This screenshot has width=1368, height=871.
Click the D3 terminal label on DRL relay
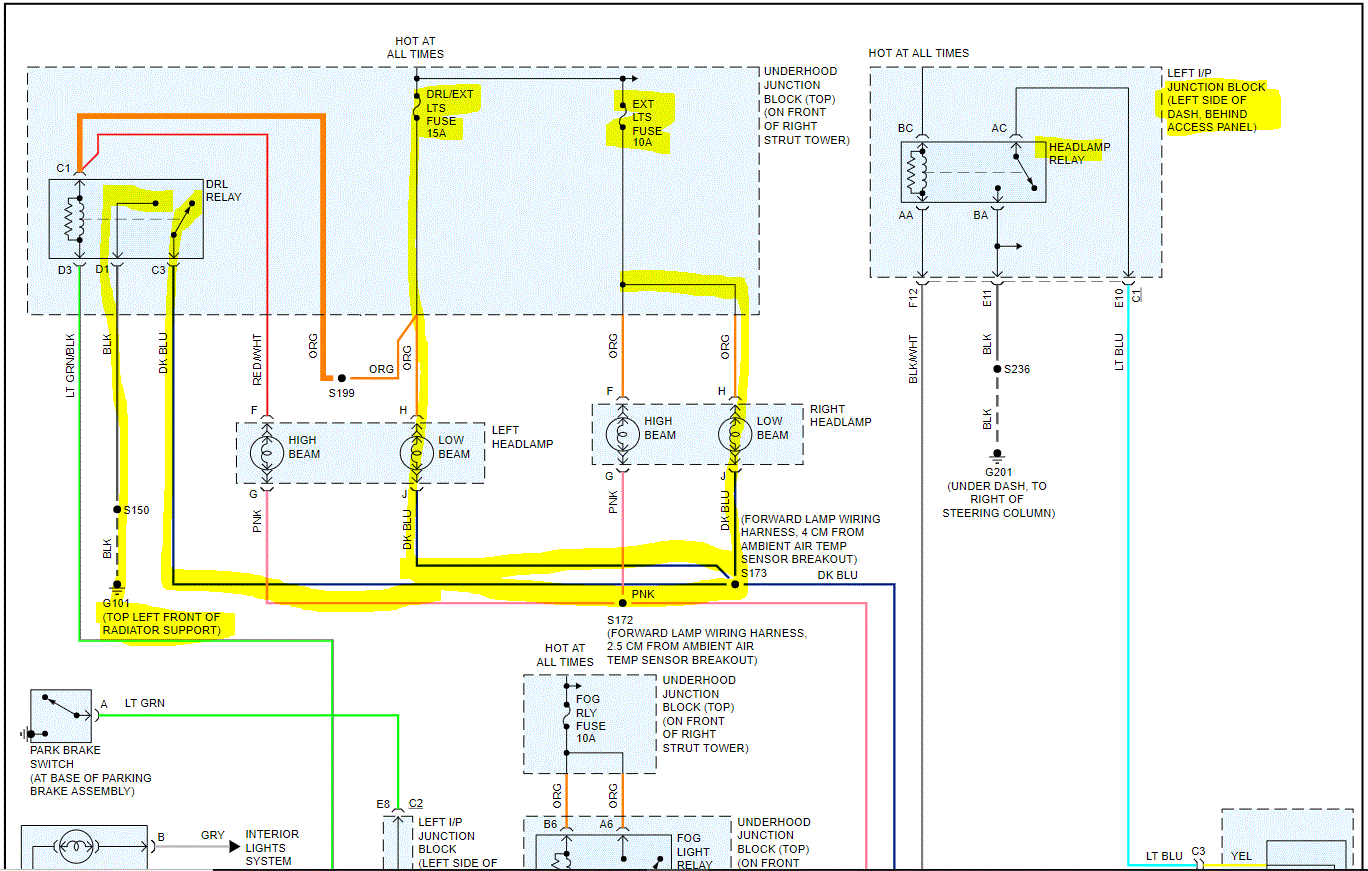[x=65, y=270]
